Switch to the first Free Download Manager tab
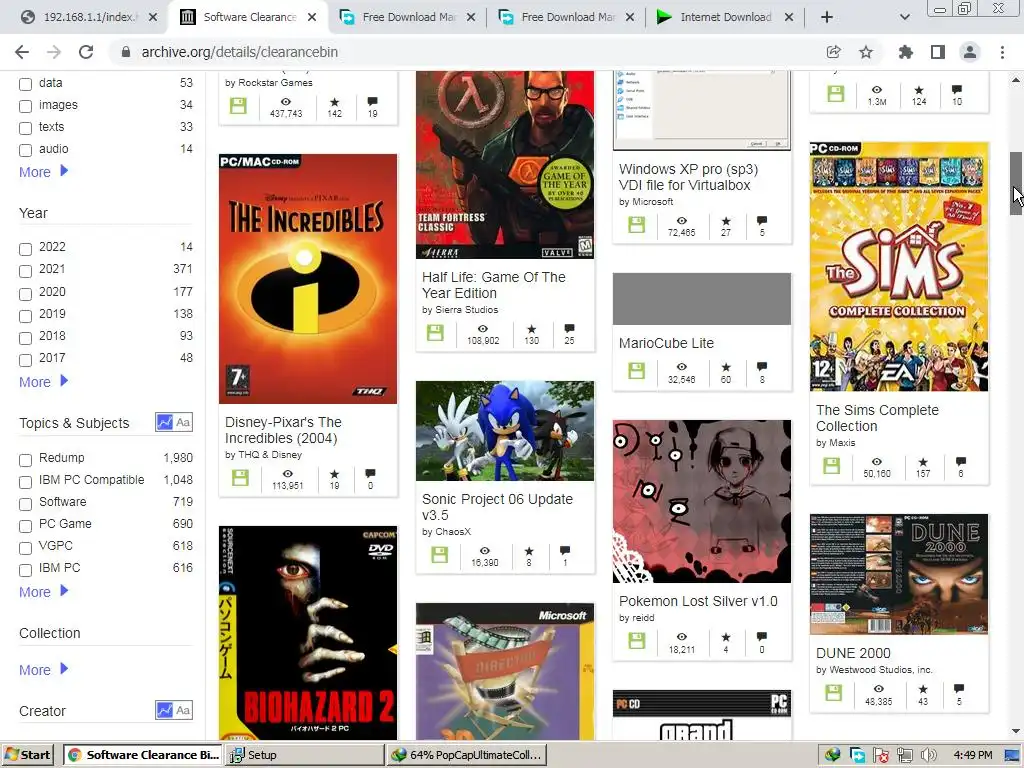1024x768 pixels. click(408, 17)
